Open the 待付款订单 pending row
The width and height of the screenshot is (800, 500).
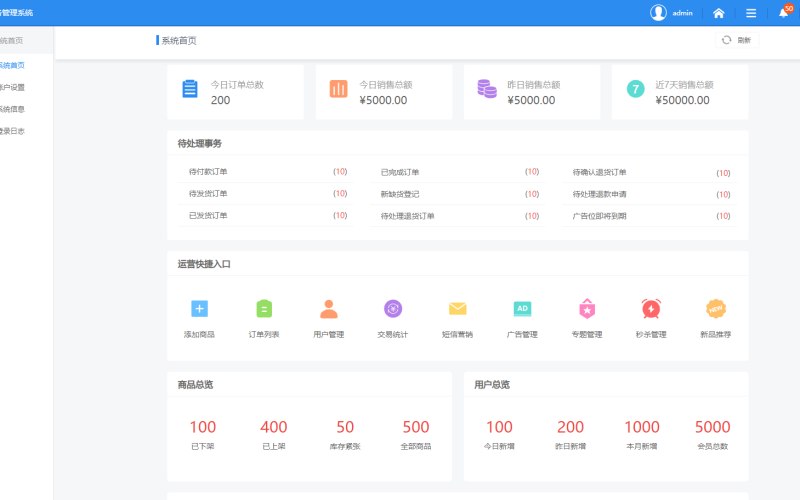click(x=267, y=172)
